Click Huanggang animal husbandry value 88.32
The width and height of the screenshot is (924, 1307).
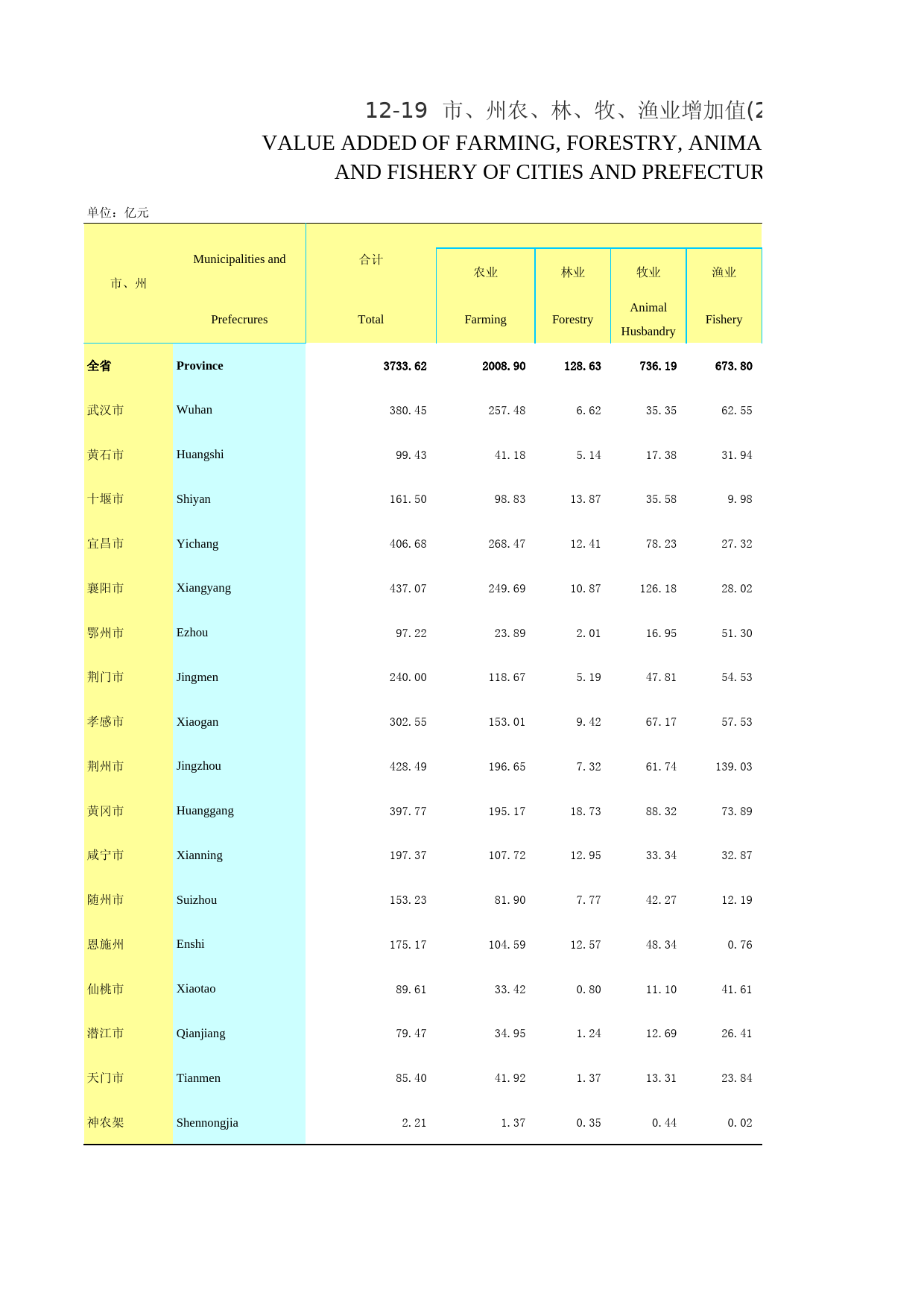pos(661,811)
